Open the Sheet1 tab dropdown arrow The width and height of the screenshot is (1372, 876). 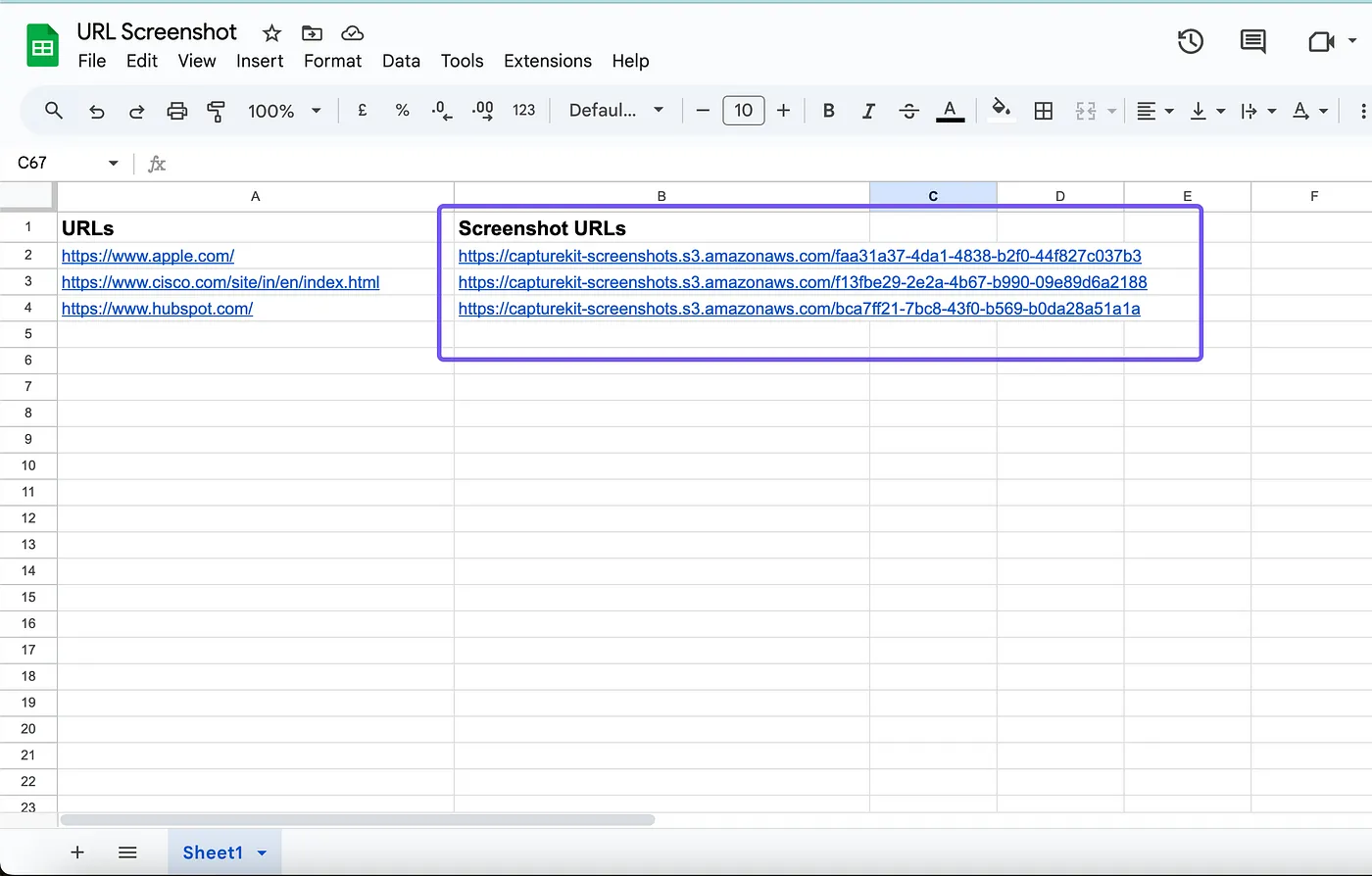pyautogui.click(x=262, y=852)
